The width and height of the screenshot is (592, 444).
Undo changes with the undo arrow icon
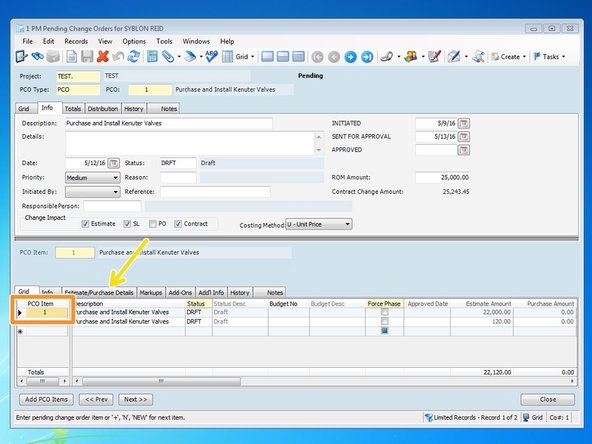point(118,57)
